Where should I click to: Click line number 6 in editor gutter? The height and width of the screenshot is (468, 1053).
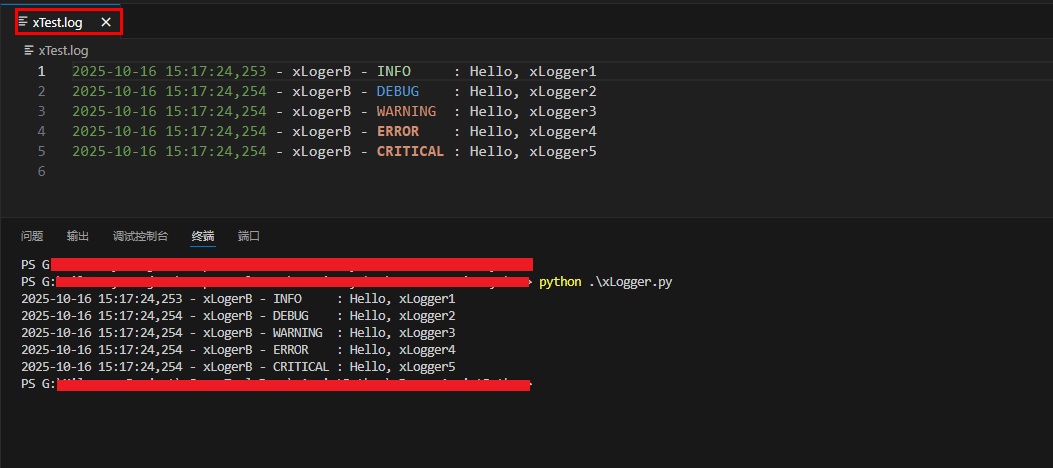click(42, 172)
